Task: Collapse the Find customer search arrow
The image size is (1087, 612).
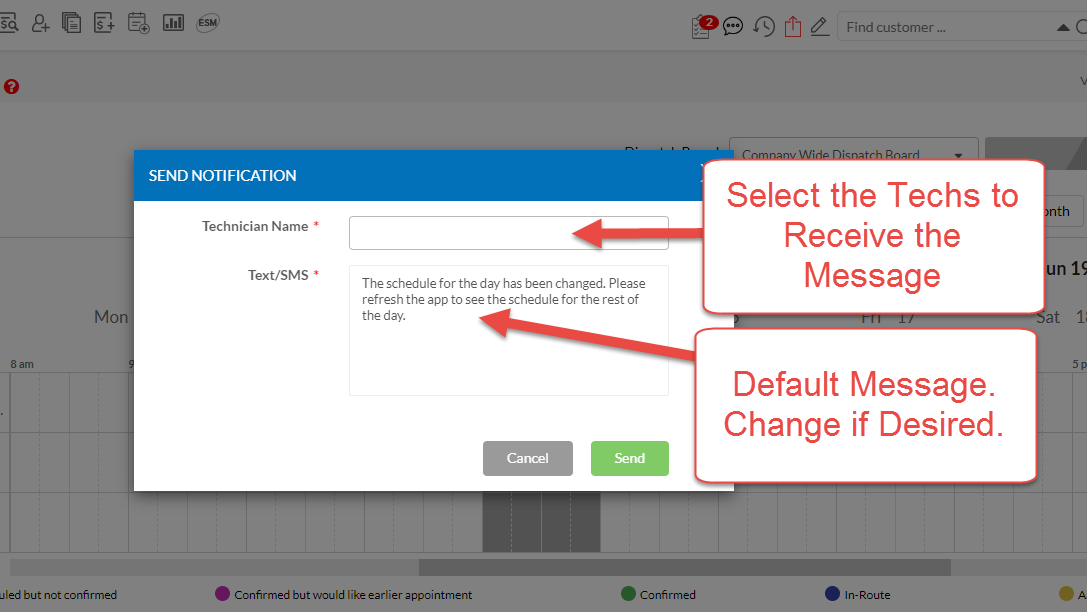Action: (x=1061, y=26)
